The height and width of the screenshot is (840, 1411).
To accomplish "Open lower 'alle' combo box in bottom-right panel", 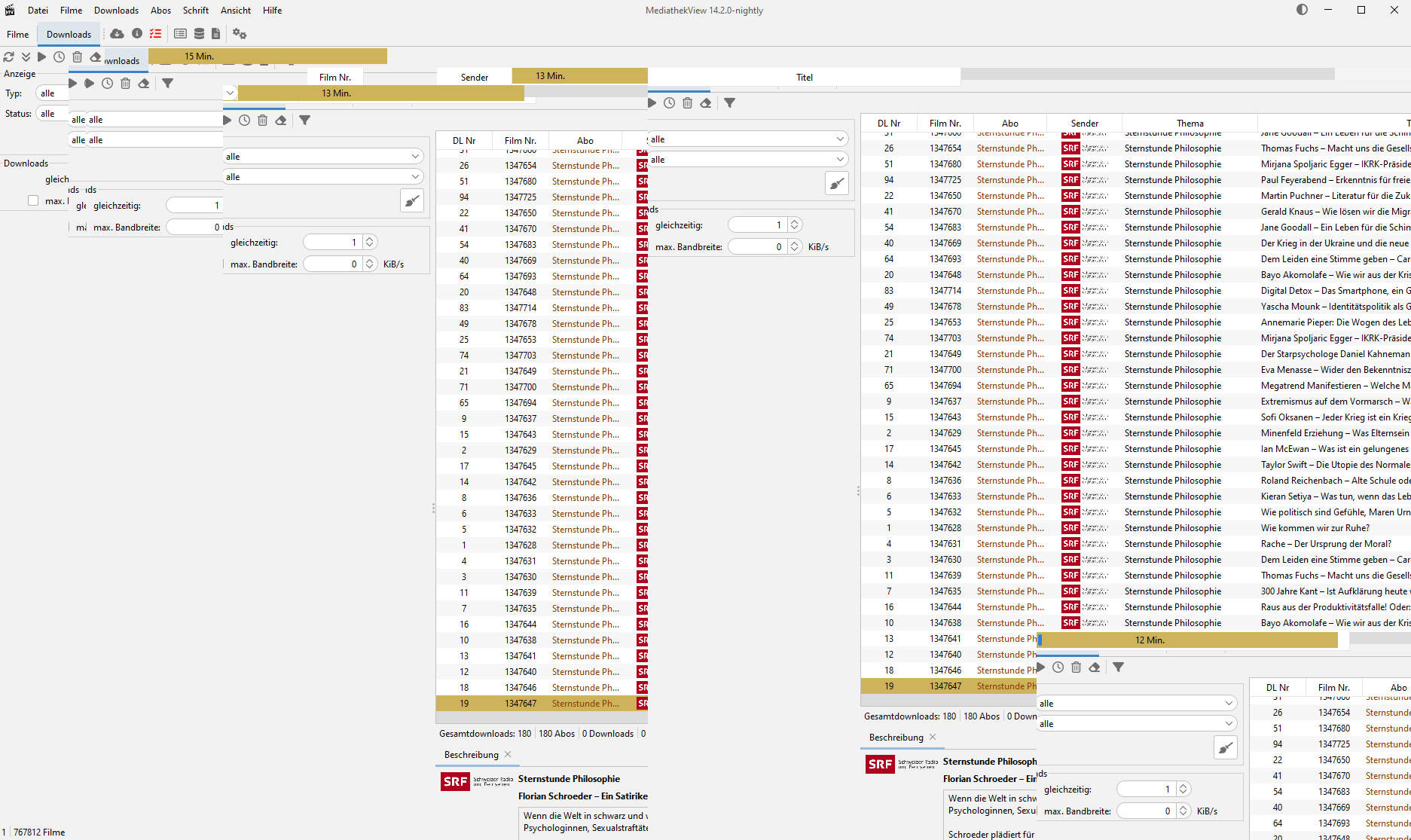I will click(x=1137, y=723).
